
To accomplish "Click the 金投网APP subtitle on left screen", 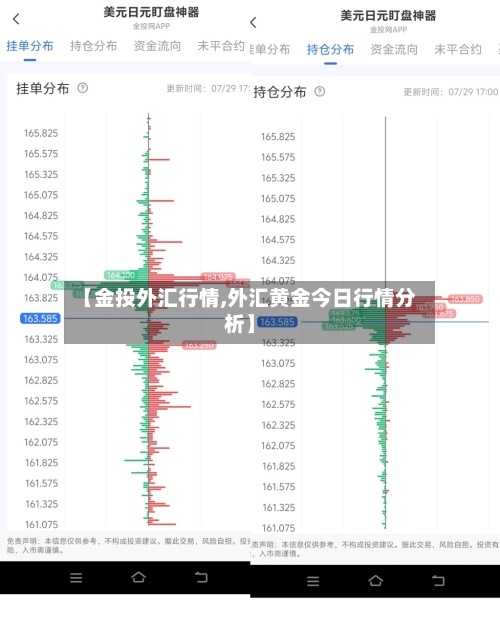I will click(152, 26).
